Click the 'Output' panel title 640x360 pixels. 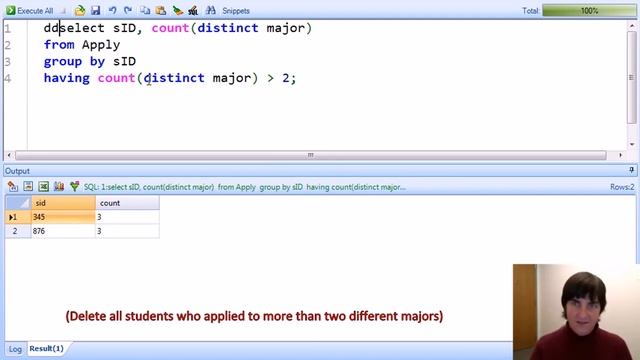(17, 171)
